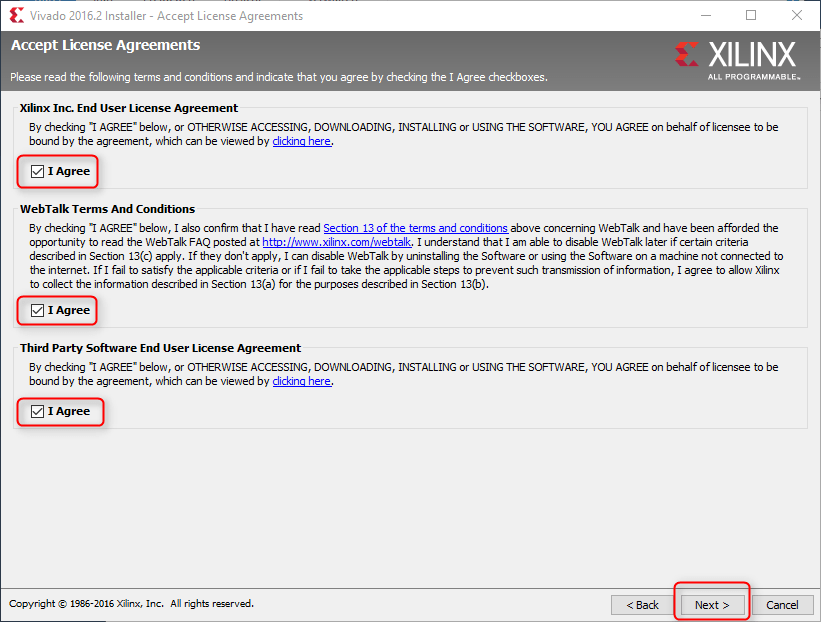Click the Copyright 1986-2016 Xilinx footer text
Image resolution: width=821 pixels, height=622 pixels.
tap(131, 604)
